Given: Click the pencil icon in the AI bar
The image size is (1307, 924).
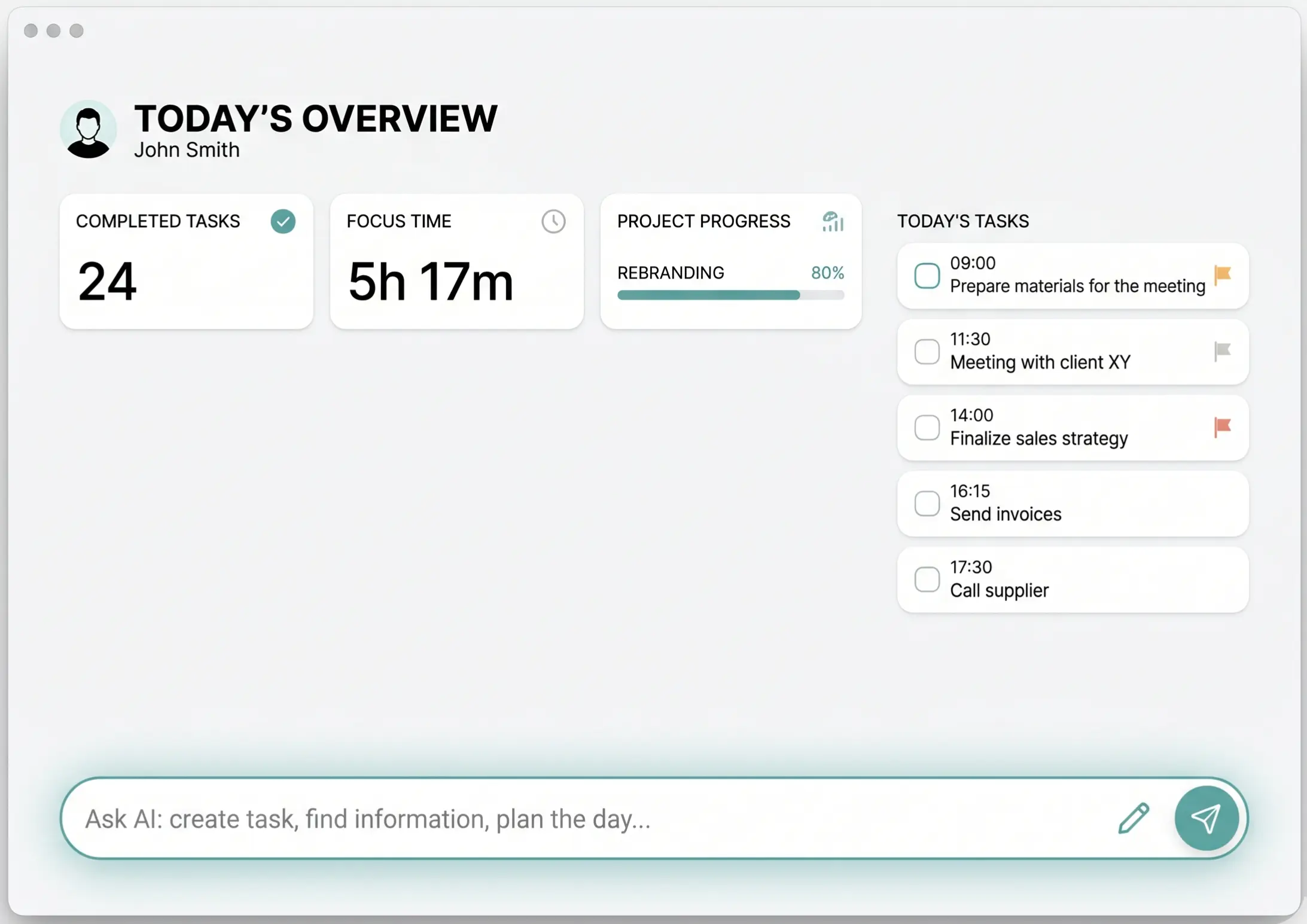Looking at the screenshot, I should coord(1134,818).
